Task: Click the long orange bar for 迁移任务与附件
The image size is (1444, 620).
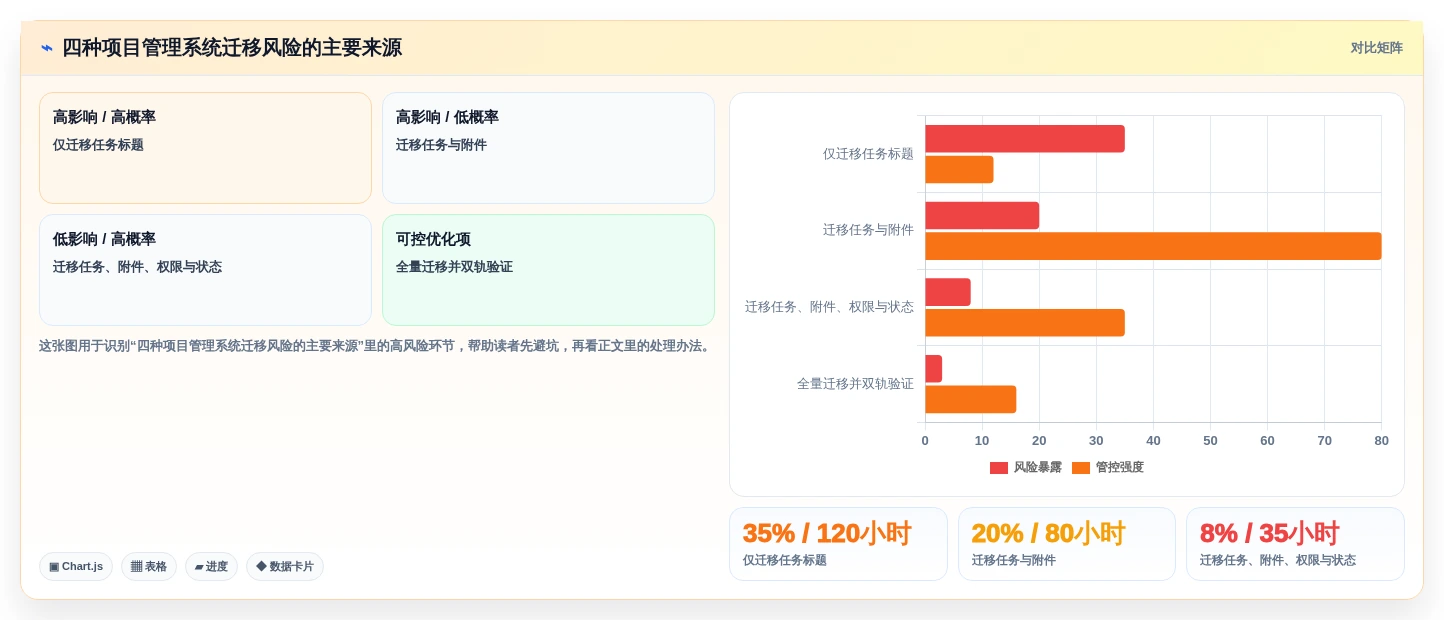Action: 1153,246
